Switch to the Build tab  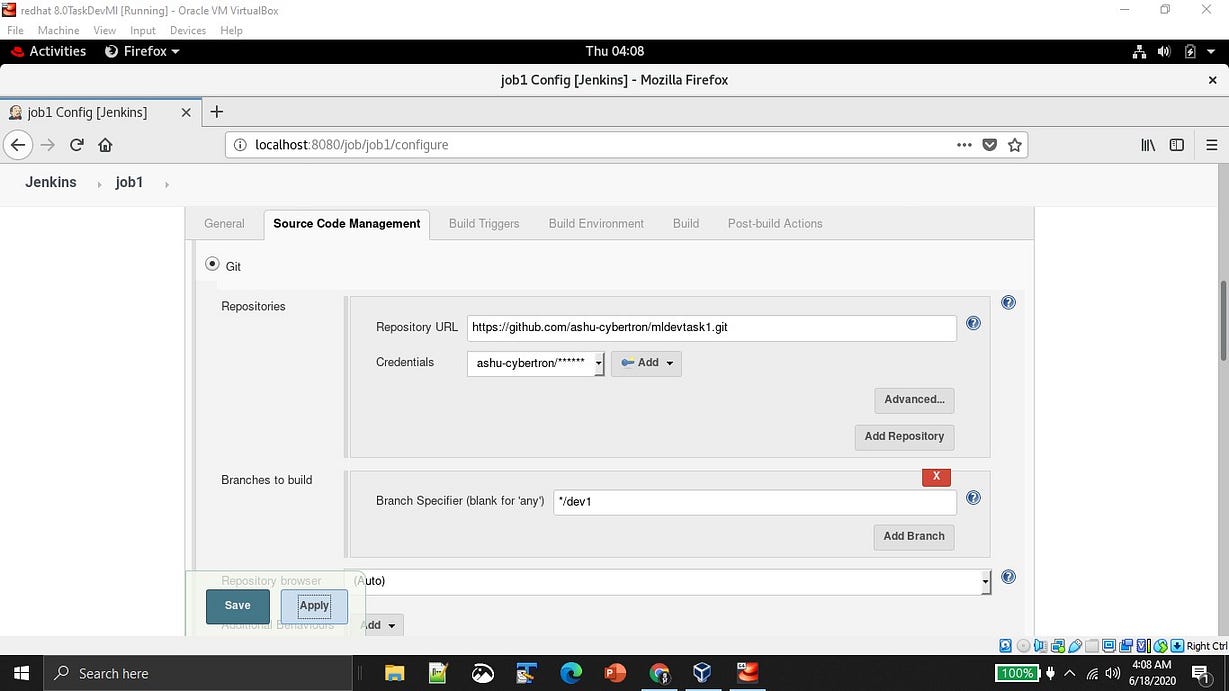tap(686, 224)
